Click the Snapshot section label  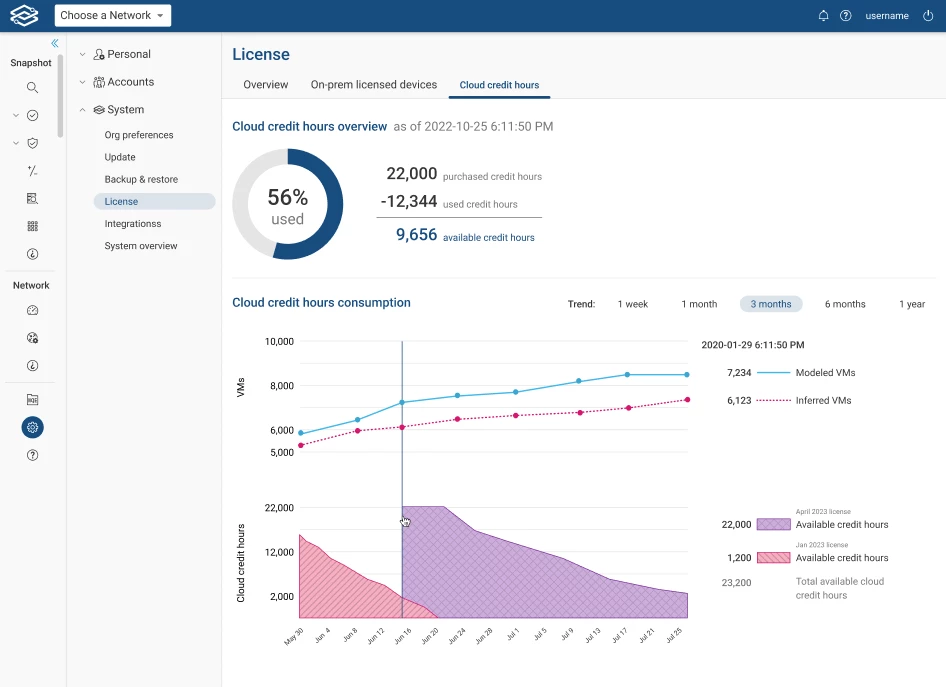(x=31, y=63)
